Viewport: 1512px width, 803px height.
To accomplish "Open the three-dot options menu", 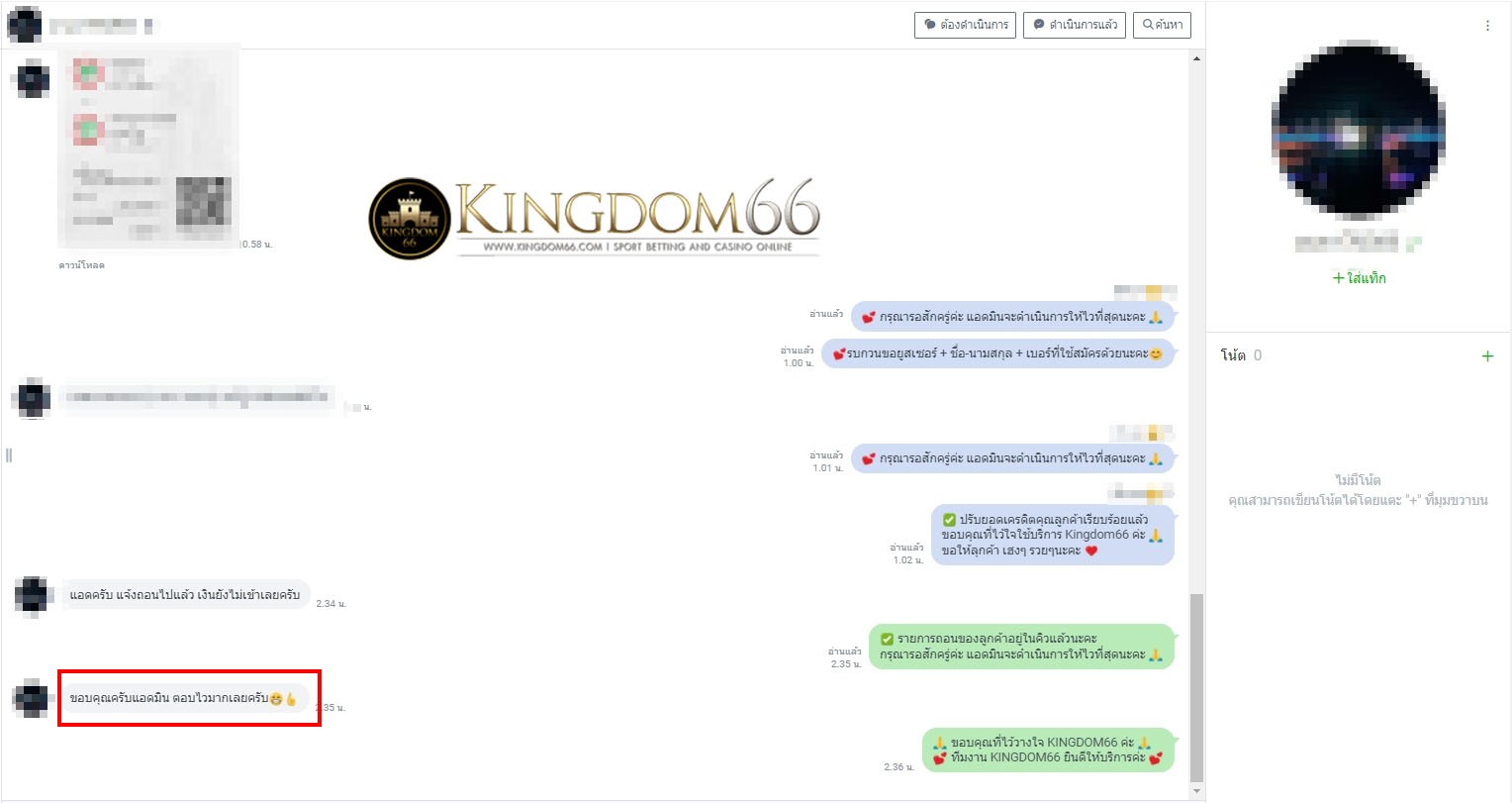I will pos(1487,26).
